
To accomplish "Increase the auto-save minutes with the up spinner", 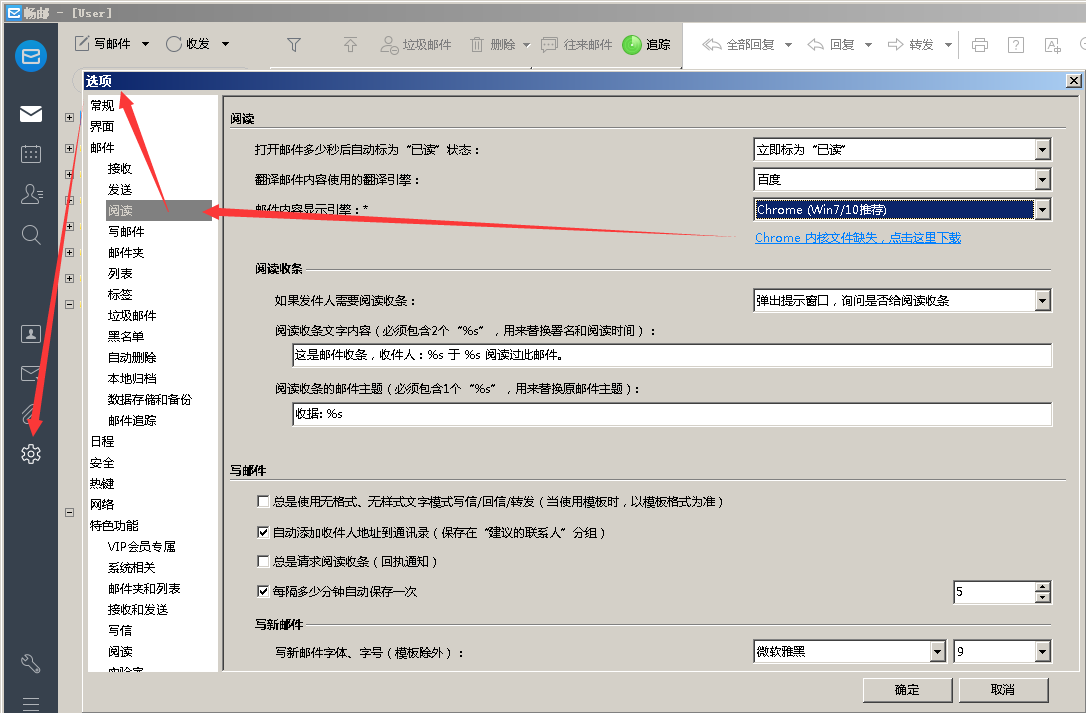I will point(1043,587).
